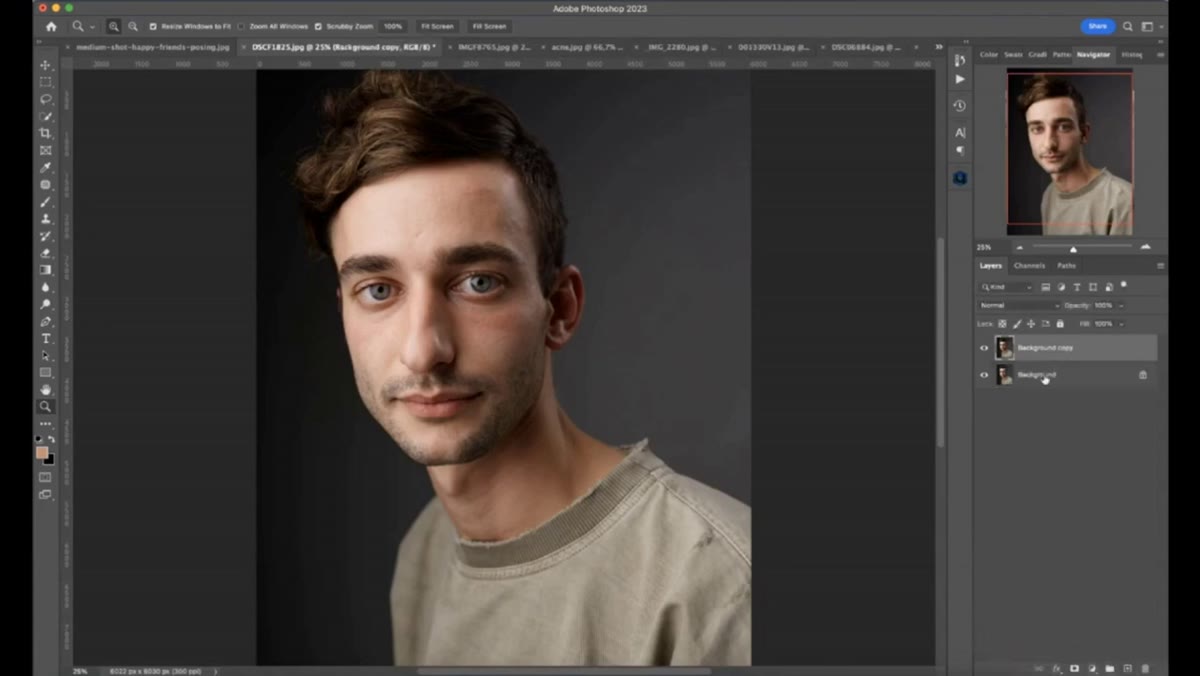Add layer mask from Layers panel bottom
Screen dimensions: 1200x676
[x=1074, y=668]
